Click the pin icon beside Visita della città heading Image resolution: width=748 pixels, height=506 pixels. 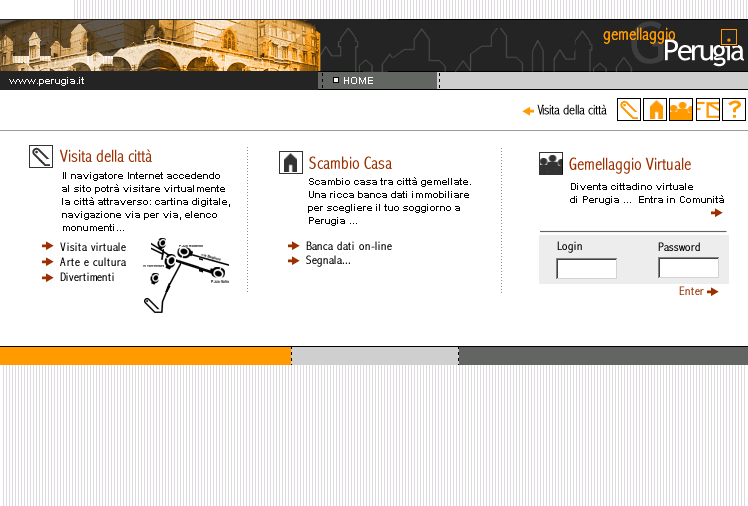41,156
